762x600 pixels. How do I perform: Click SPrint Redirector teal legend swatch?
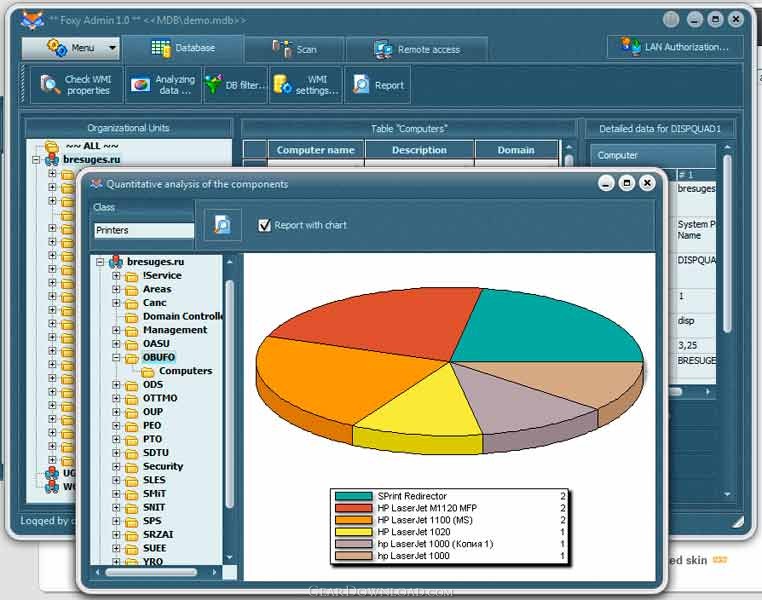pos(353,497)
